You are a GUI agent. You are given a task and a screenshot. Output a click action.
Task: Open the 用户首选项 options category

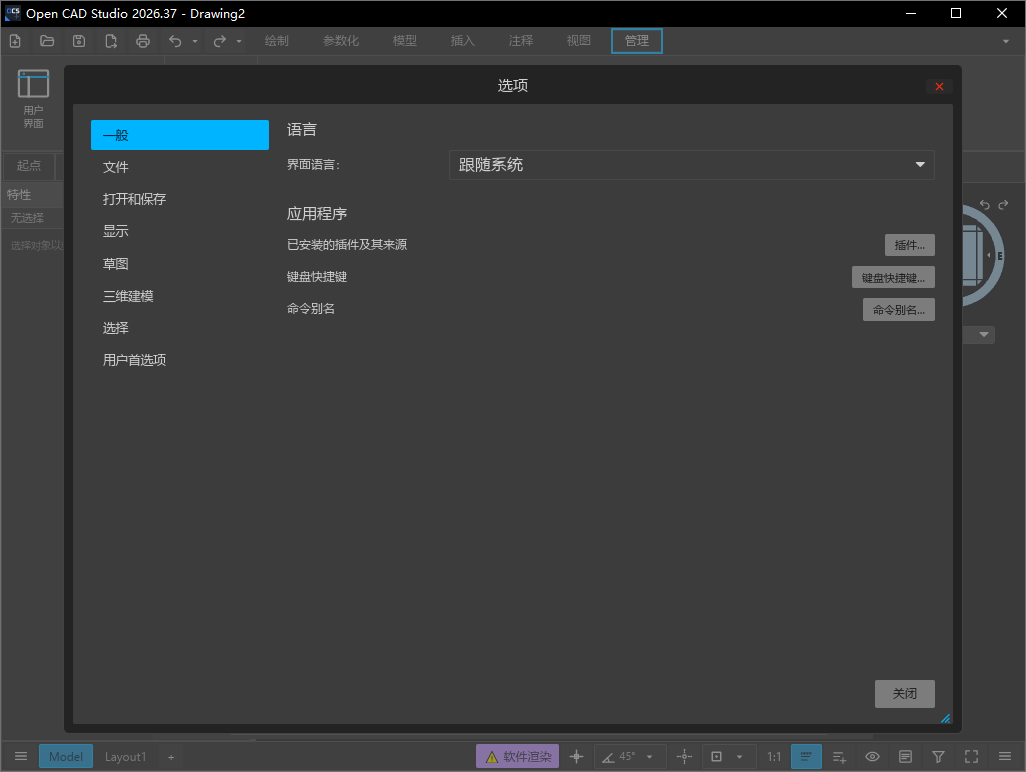(x=180, y=360)
